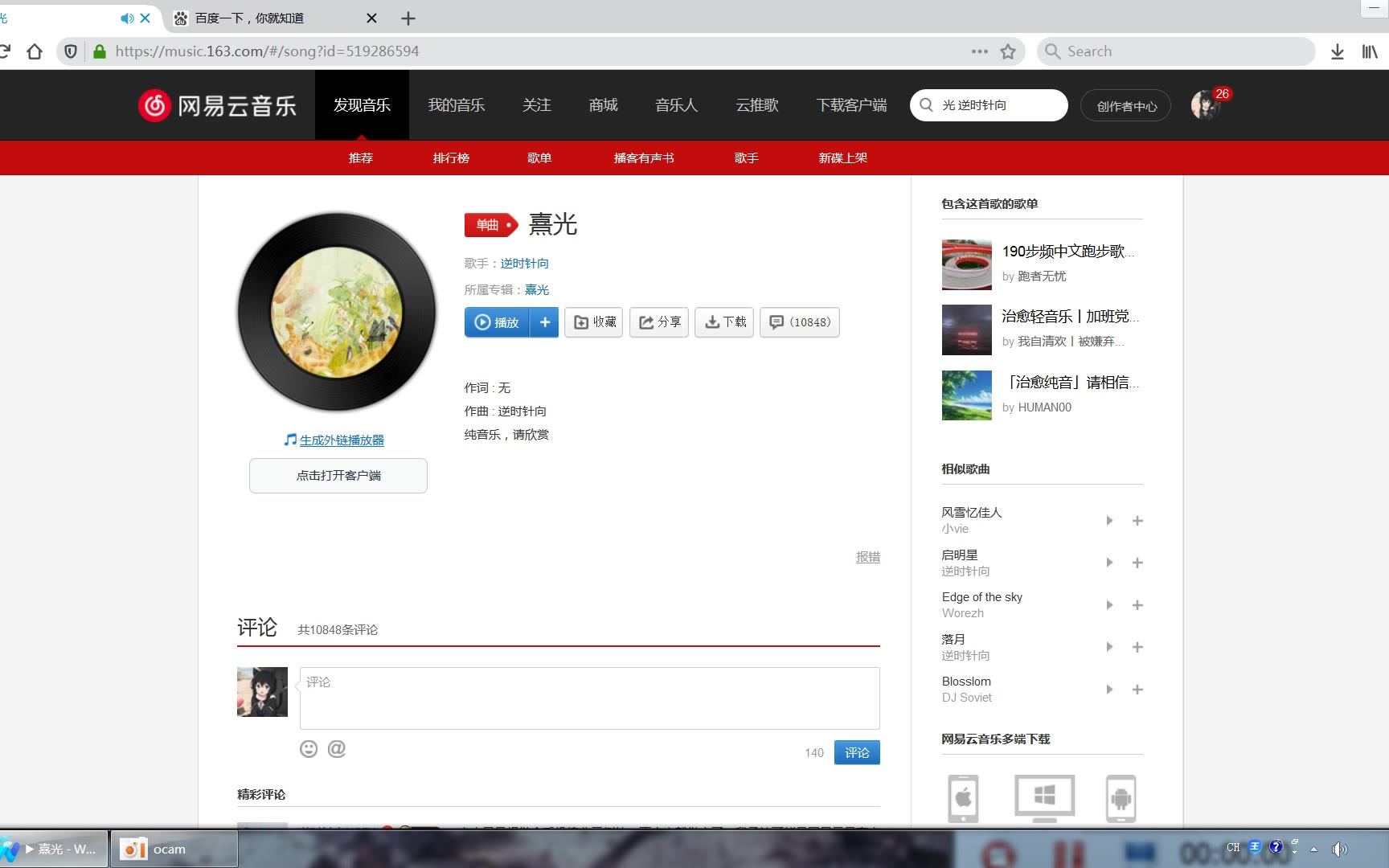Click the 下载 download button
Screen dimensions: 1389x868
(724, 322)
